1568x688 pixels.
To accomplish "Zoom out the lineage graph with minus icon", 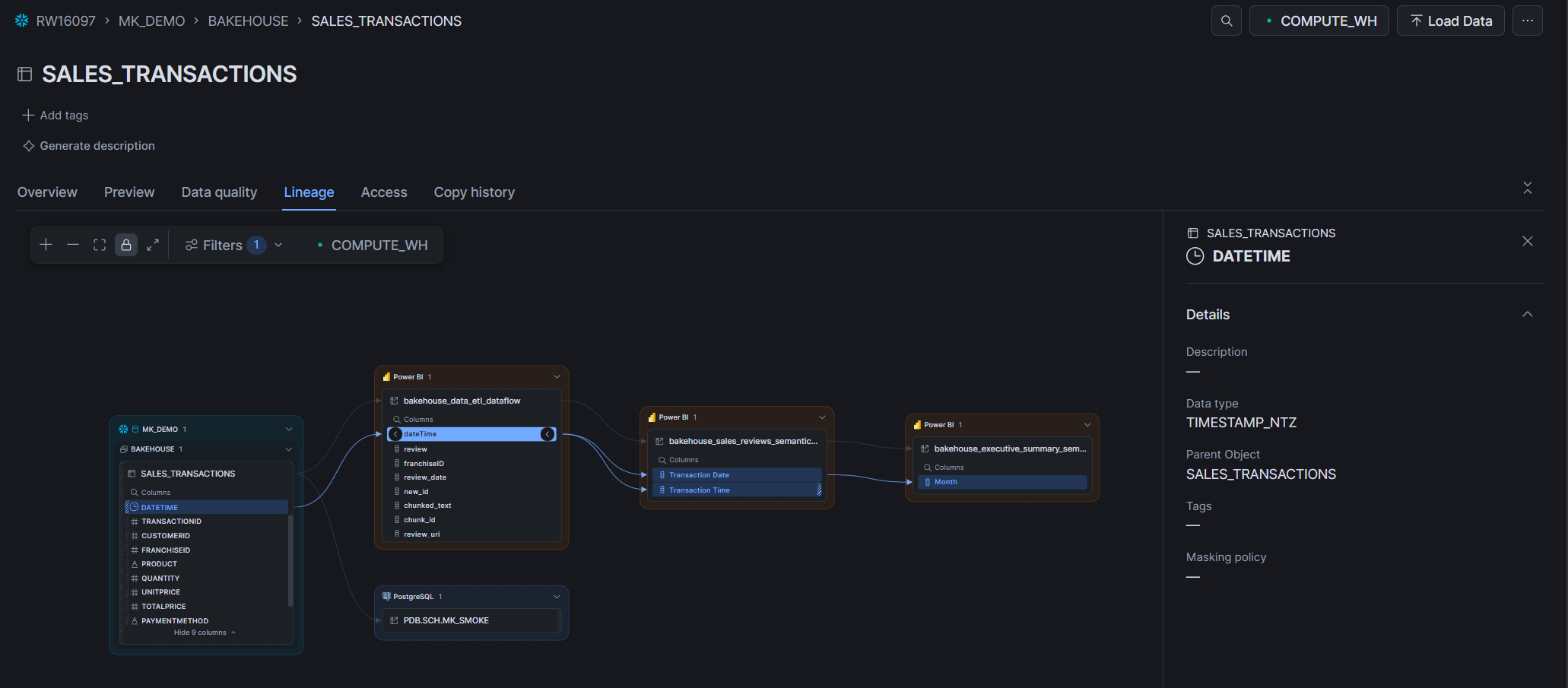I will pyautogui.click(x=73, y=245).
